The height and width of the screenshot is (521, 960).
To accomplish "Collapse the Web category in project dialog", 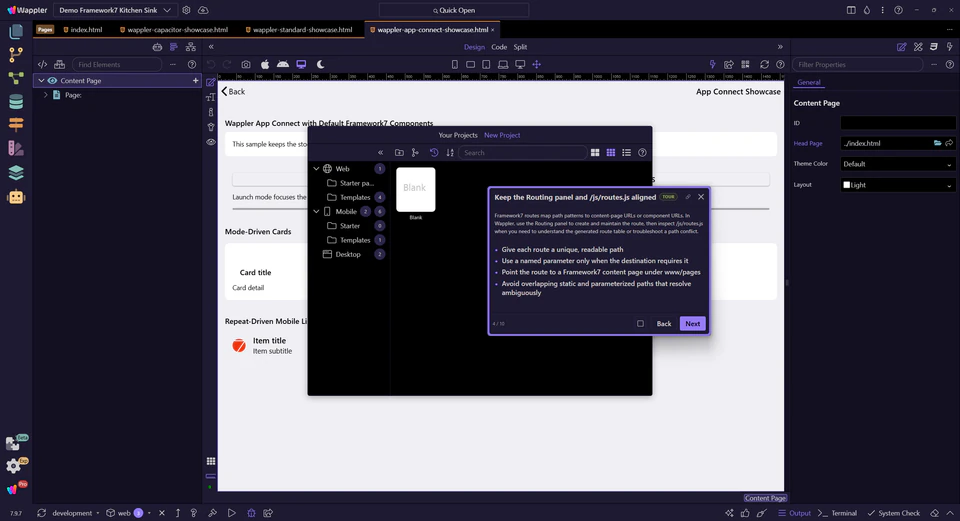I will [x=317, y=168].
